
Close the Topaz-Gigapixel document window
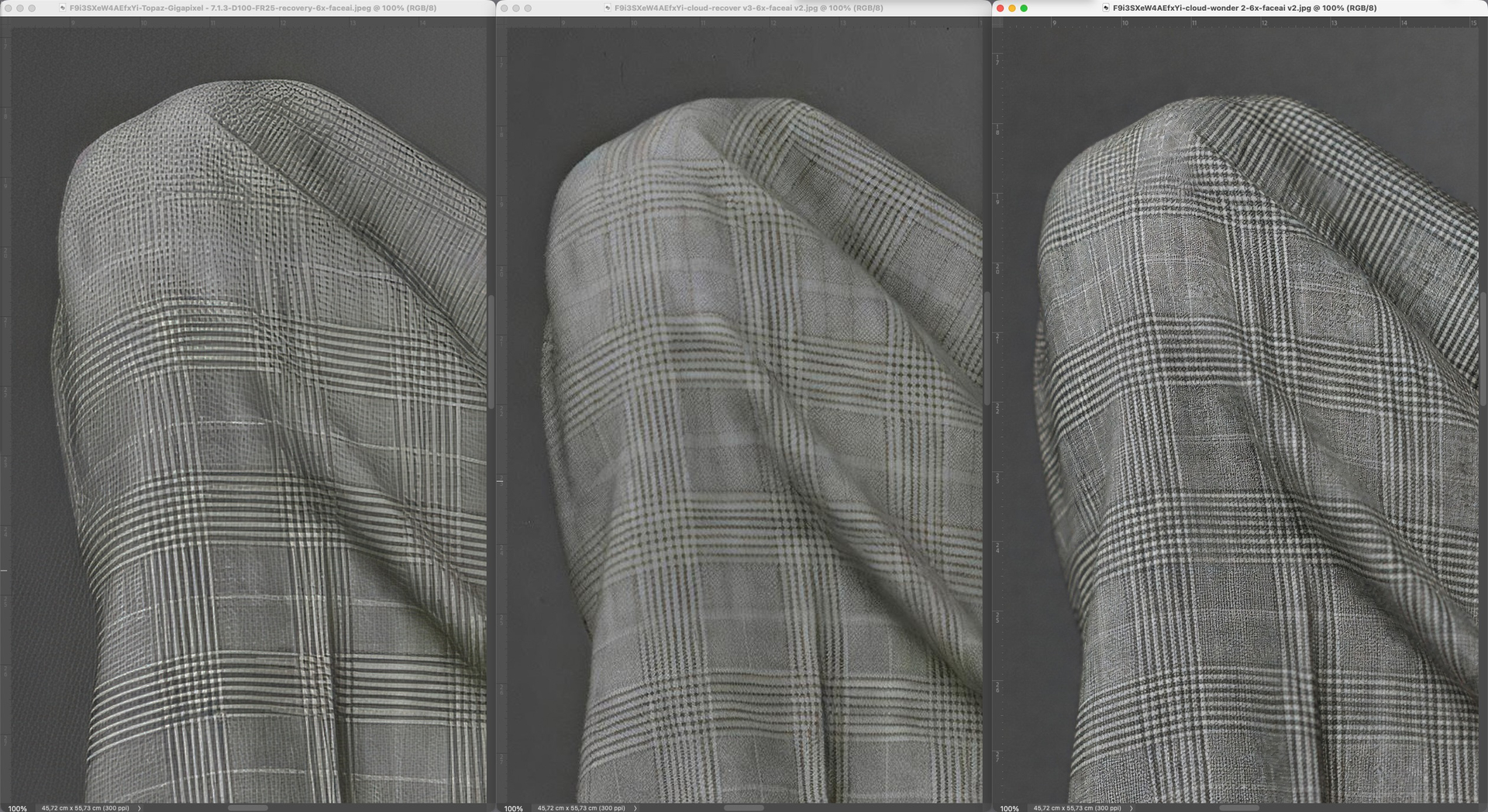coord(9,8)
